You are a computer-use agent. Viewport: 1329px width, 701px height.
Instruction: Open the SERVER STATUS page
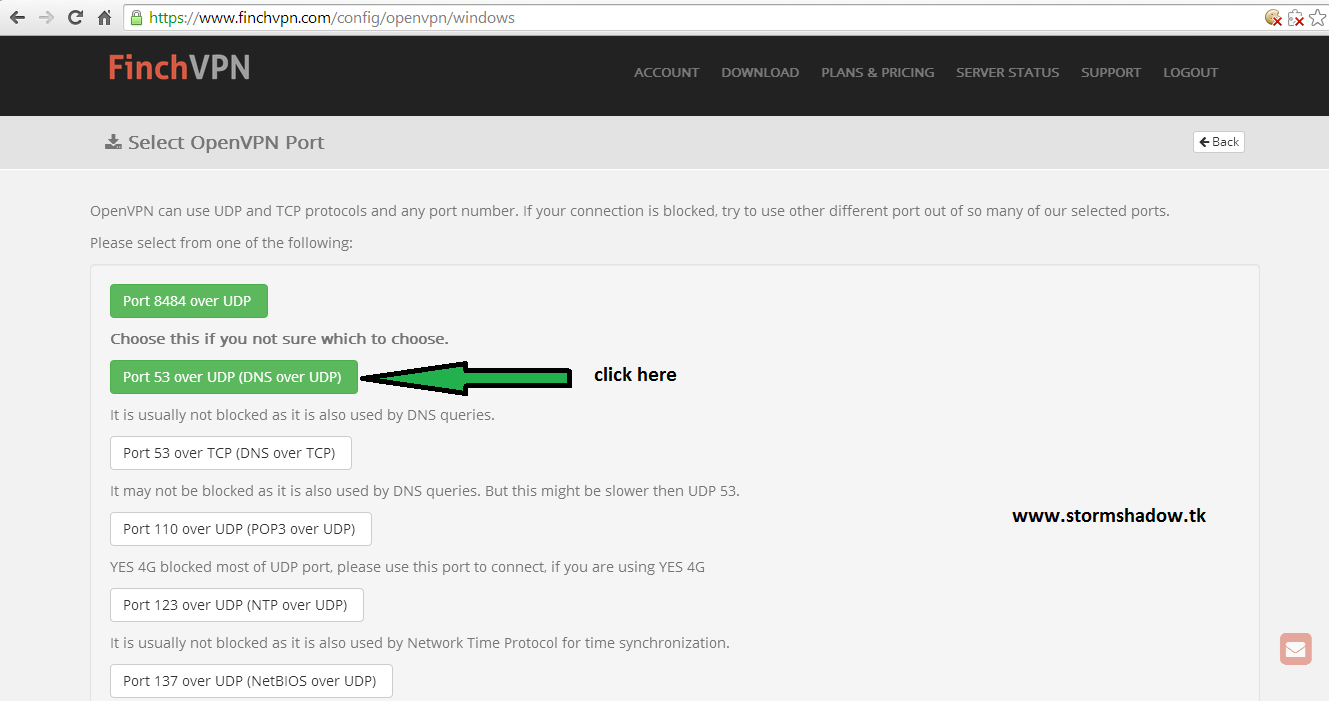click(x=1007, y=72)
